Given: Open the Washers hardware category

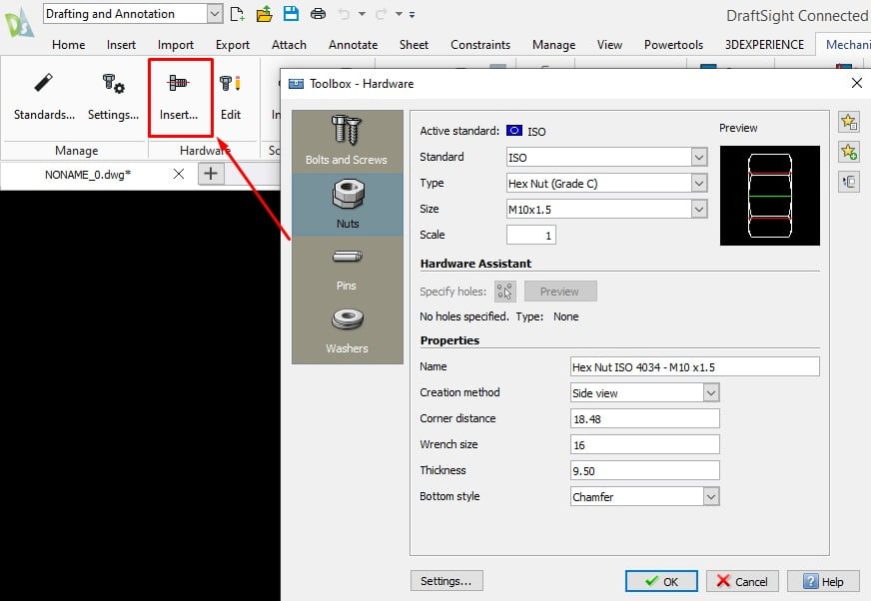Looking at the screenshot, I should [x=347, y=330].
